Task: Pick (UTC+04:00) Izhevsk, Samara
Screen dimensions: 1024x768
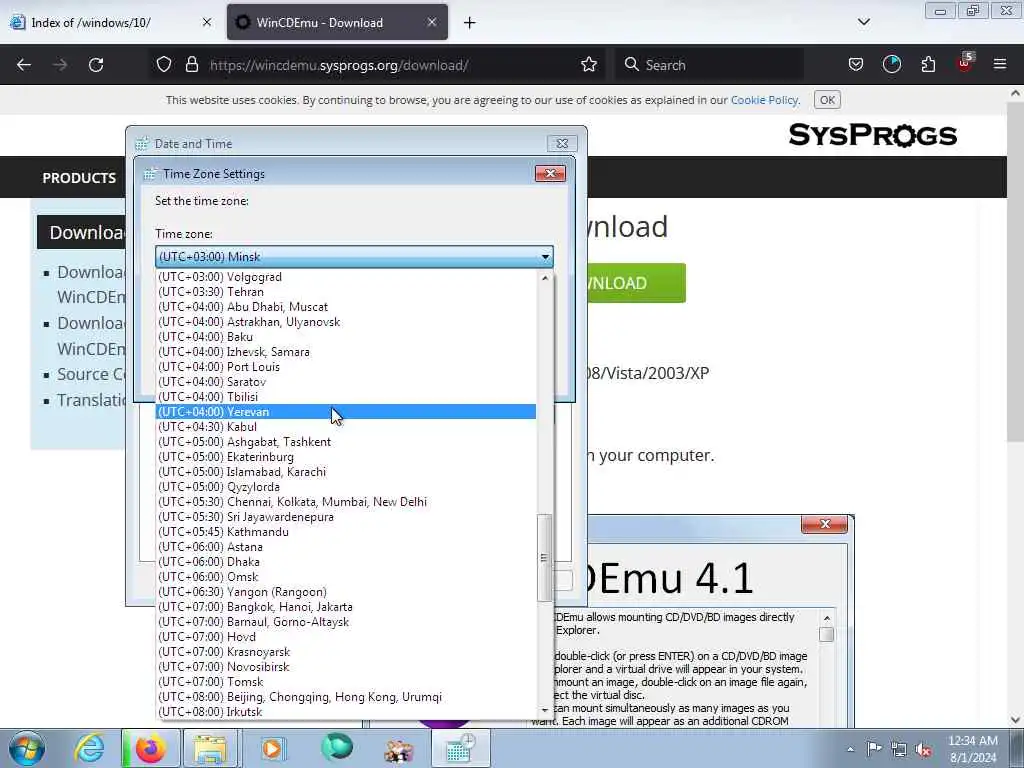Action: pyautogui.click(x=345, y=352)
